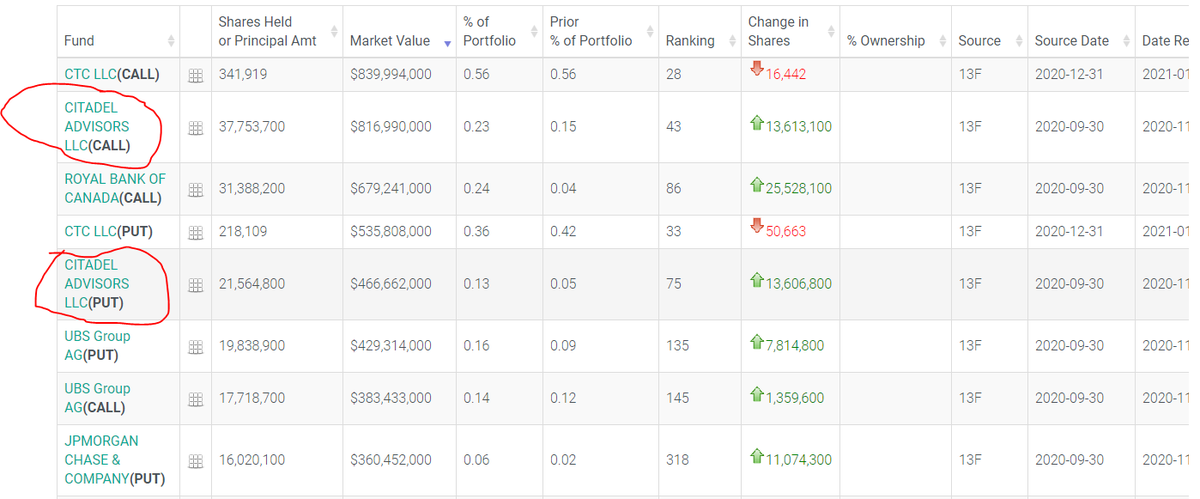Viewport: 1200px width, 499px height.
Task: Click red down arrow beside 16,442
Action: click(x=756, y=69)
